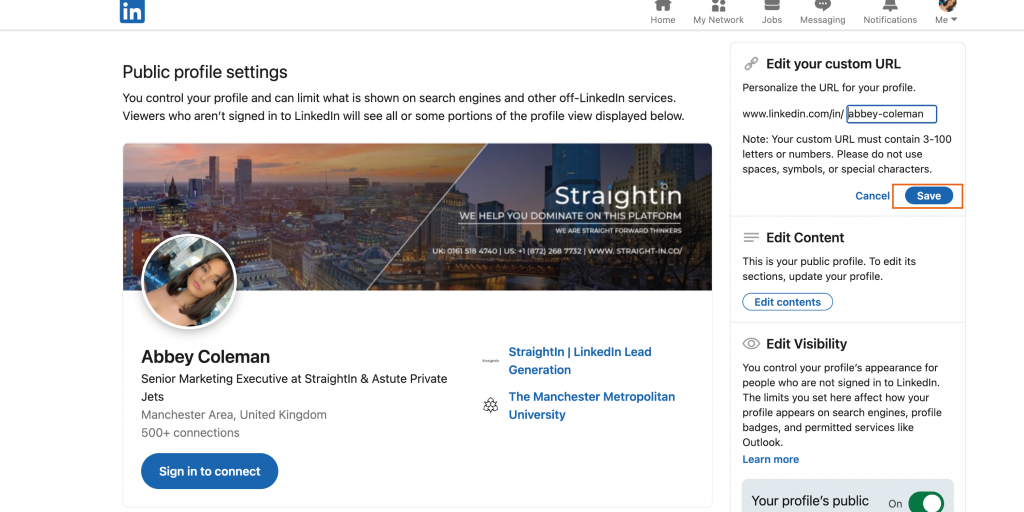Open the Notifications nav item
1024x512 pixels.
pos(890,13)
